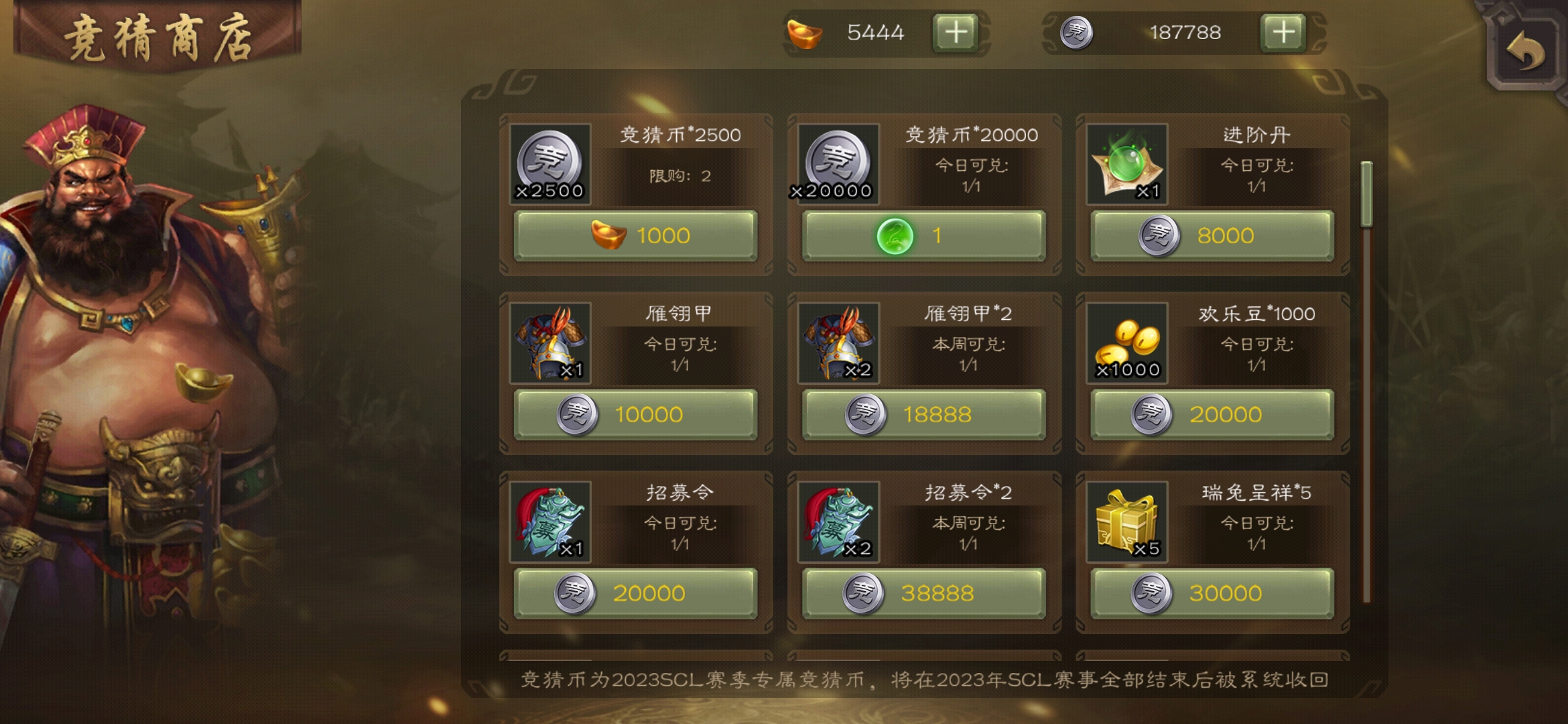This screenshot has height=724, width=1568.
Task: Open the 竞猜币*2500 item icon
Action: point(550,164)
